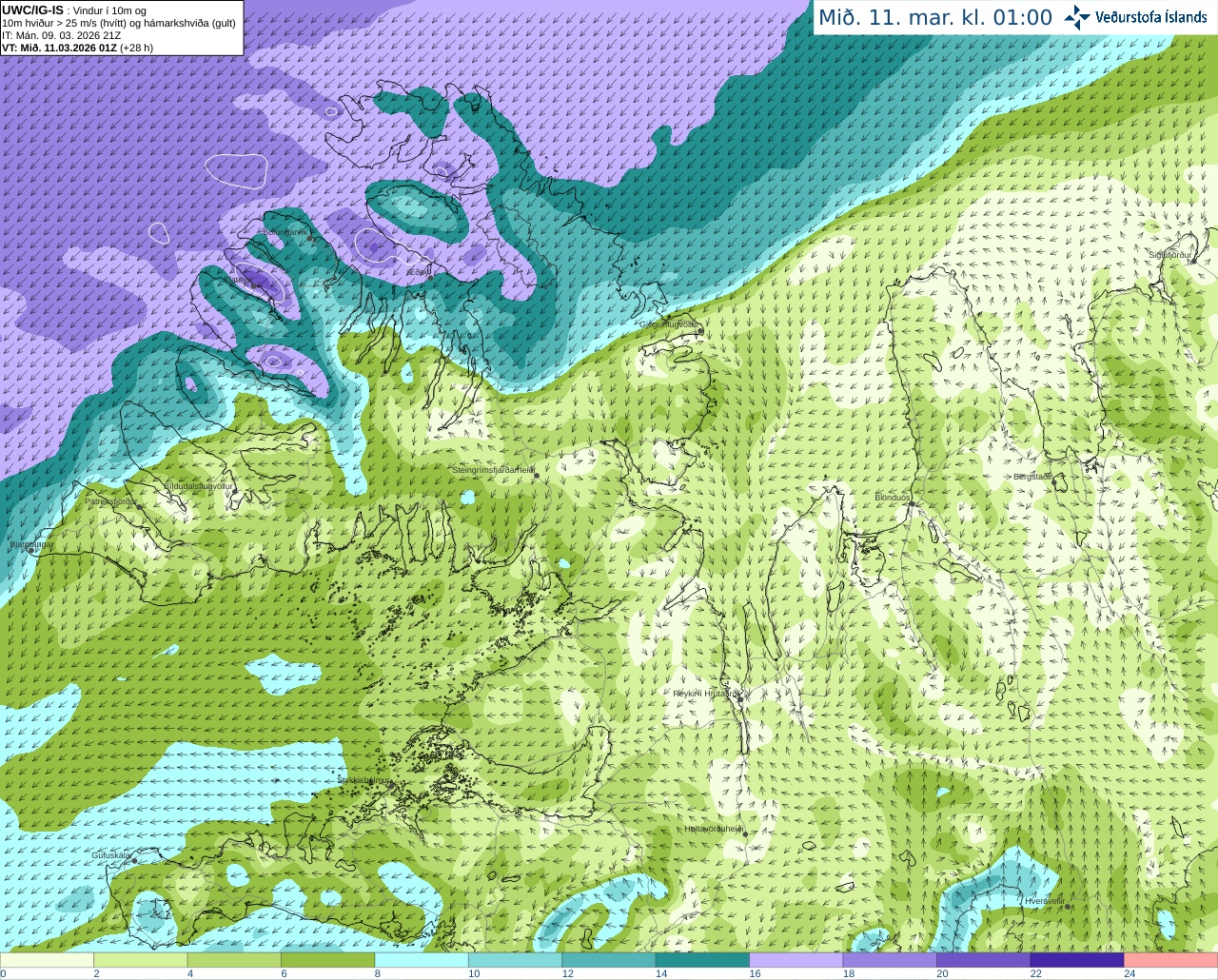Click the legend value 8
Screen dimensions: 1218x980
[x=378, y=973]
